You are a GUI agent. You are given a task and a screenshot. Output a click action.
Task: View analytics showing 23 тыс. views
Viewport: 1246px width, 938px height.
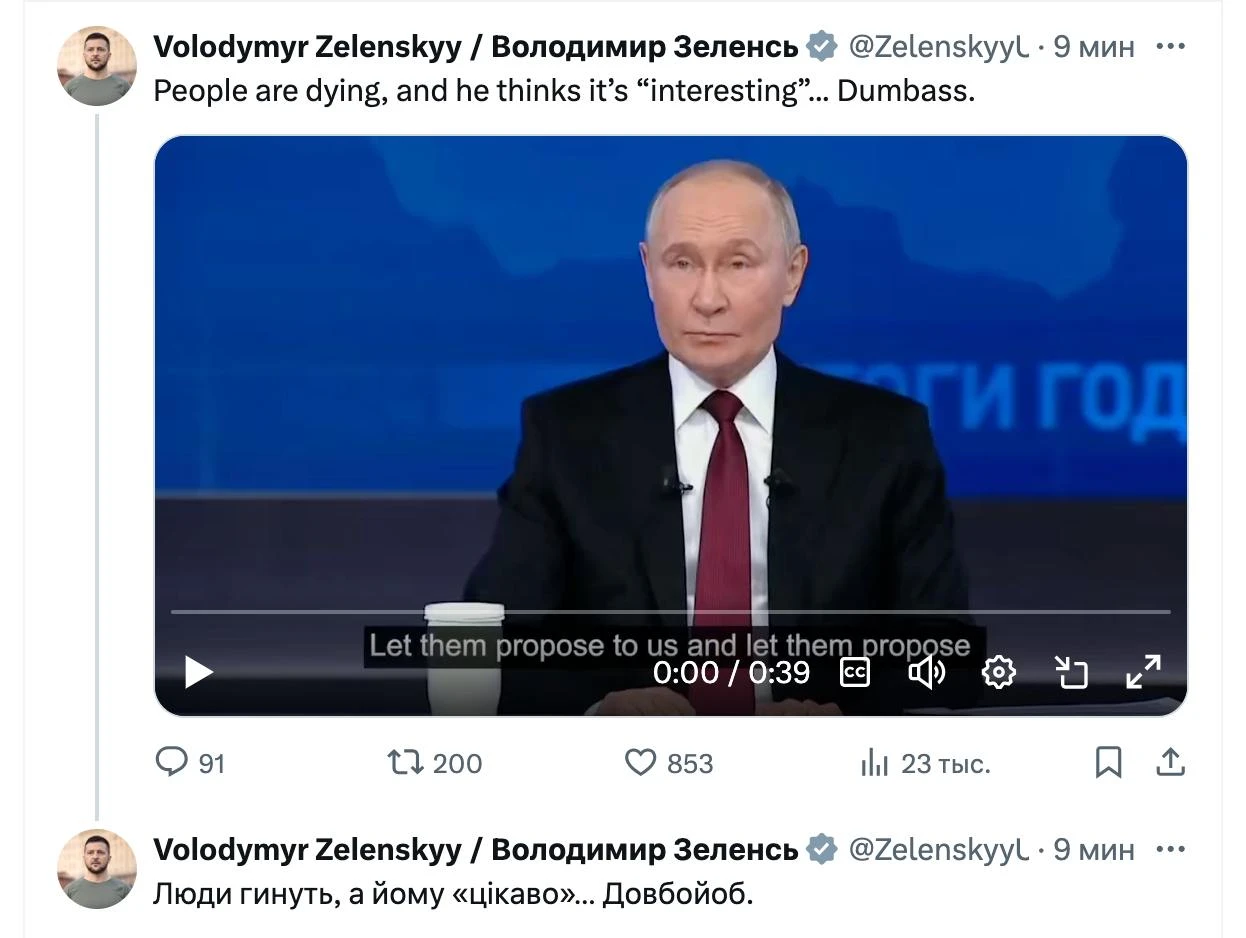click(874, 764)
